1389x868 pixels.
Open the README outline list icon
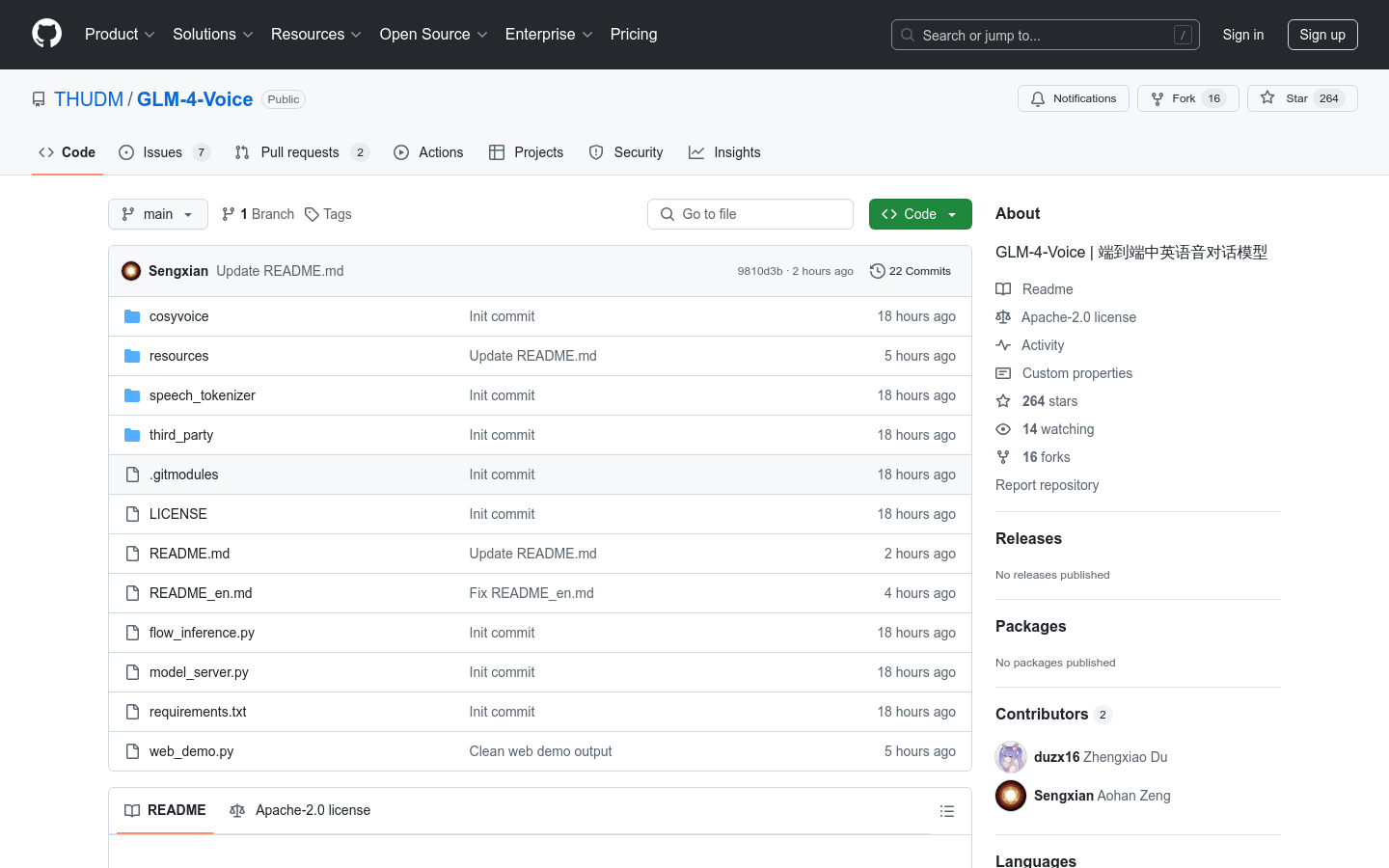click(946, 811)
